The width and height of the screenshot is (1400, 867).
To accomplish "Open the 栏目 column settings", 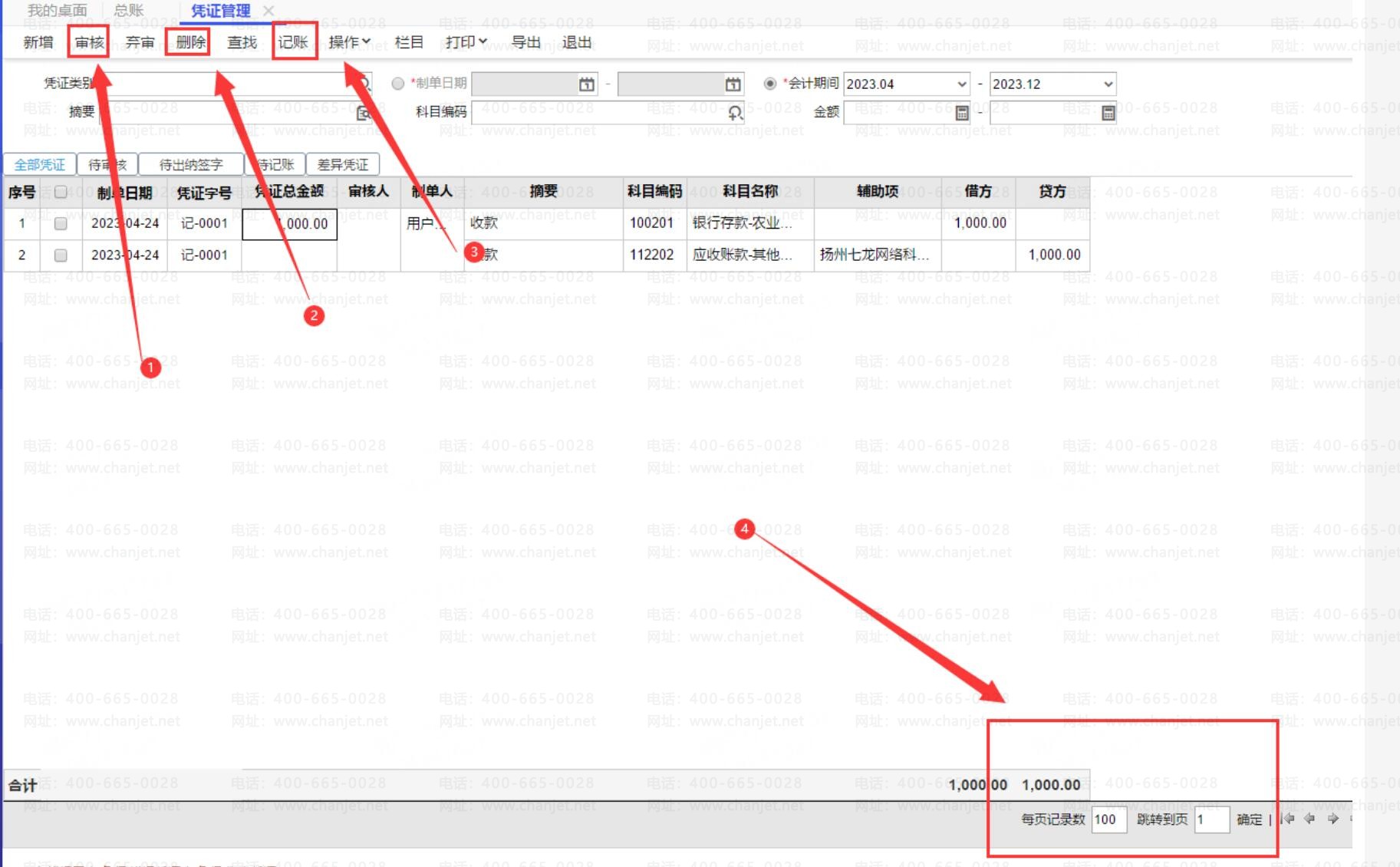I will coord(409,42).
